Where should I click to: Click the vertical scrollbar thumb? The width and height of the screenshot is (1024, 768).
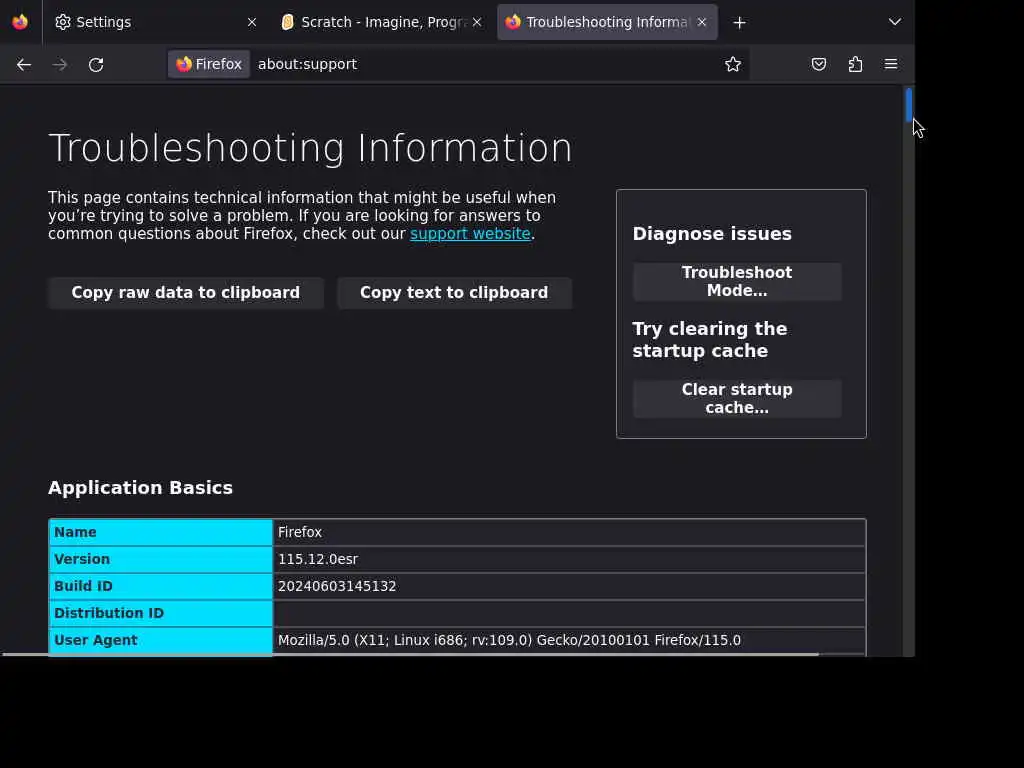click(x=908, y=104)
